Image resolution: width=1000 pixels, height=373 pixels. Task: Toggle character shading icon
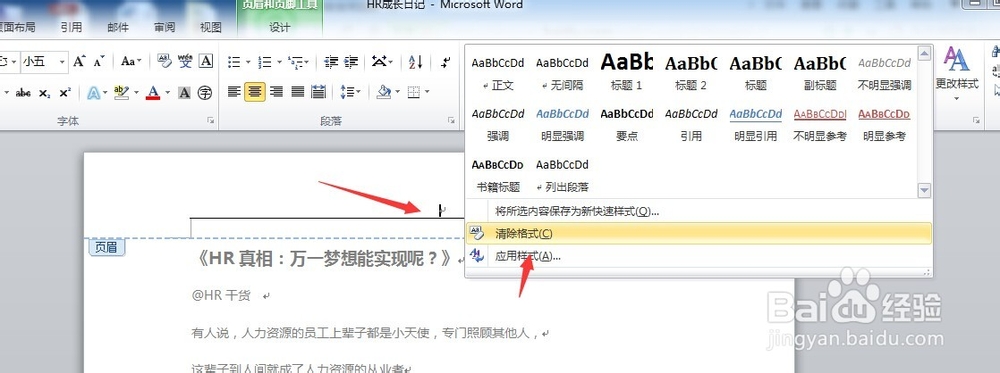[x=184, y=93]
